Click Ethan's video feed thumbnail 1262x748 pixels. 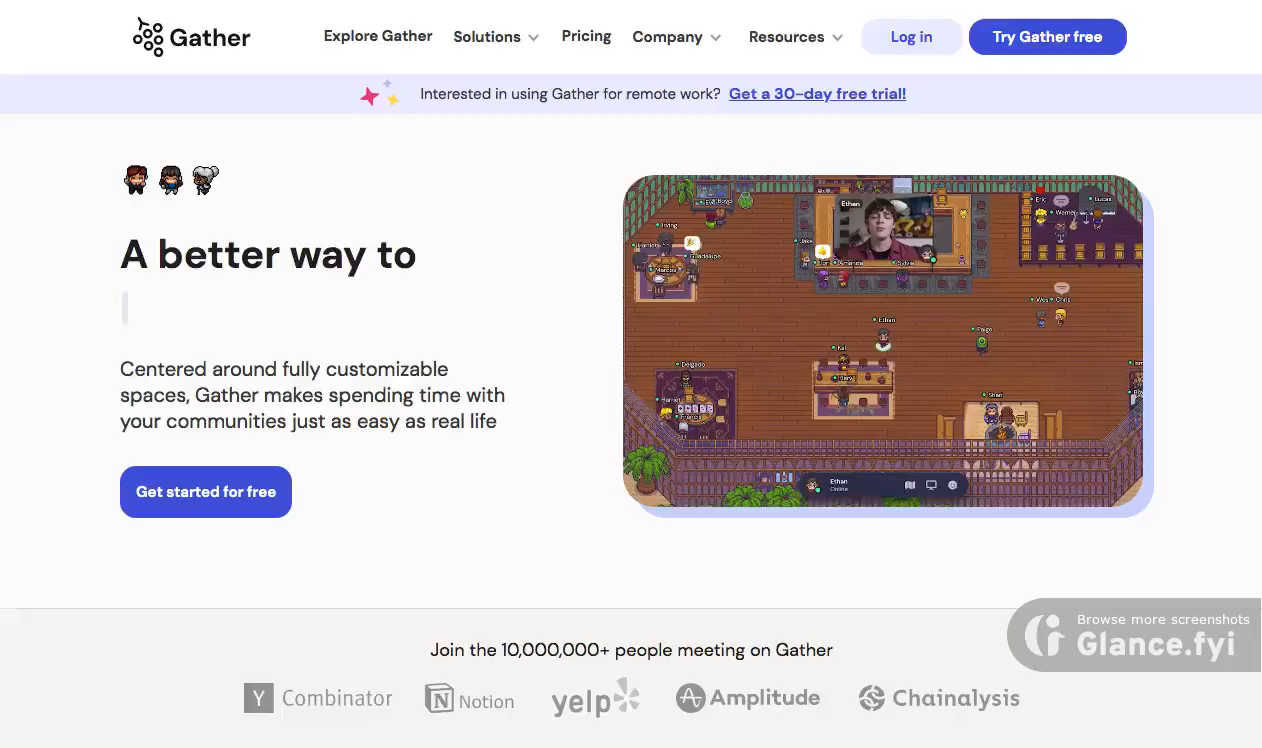click(884, 228)
